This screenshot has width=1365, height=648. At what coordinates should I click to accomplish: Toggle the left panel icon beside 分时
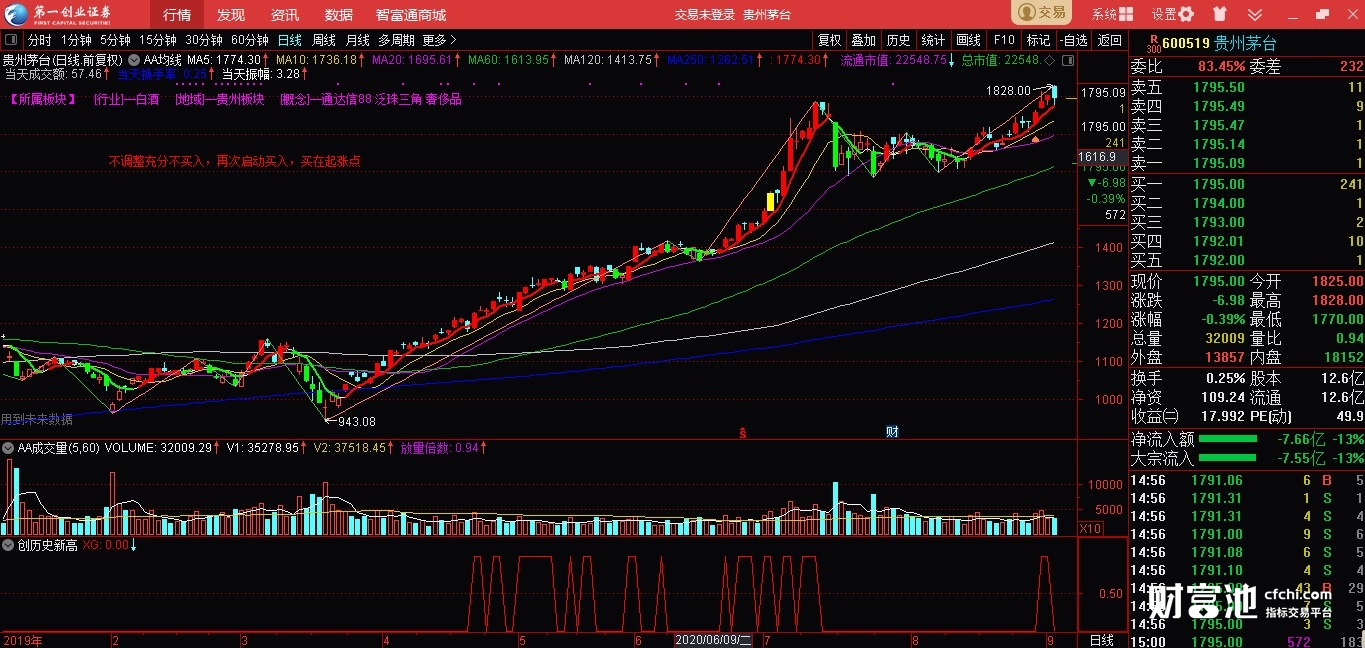pyautogui.click(x=12, y=40)
